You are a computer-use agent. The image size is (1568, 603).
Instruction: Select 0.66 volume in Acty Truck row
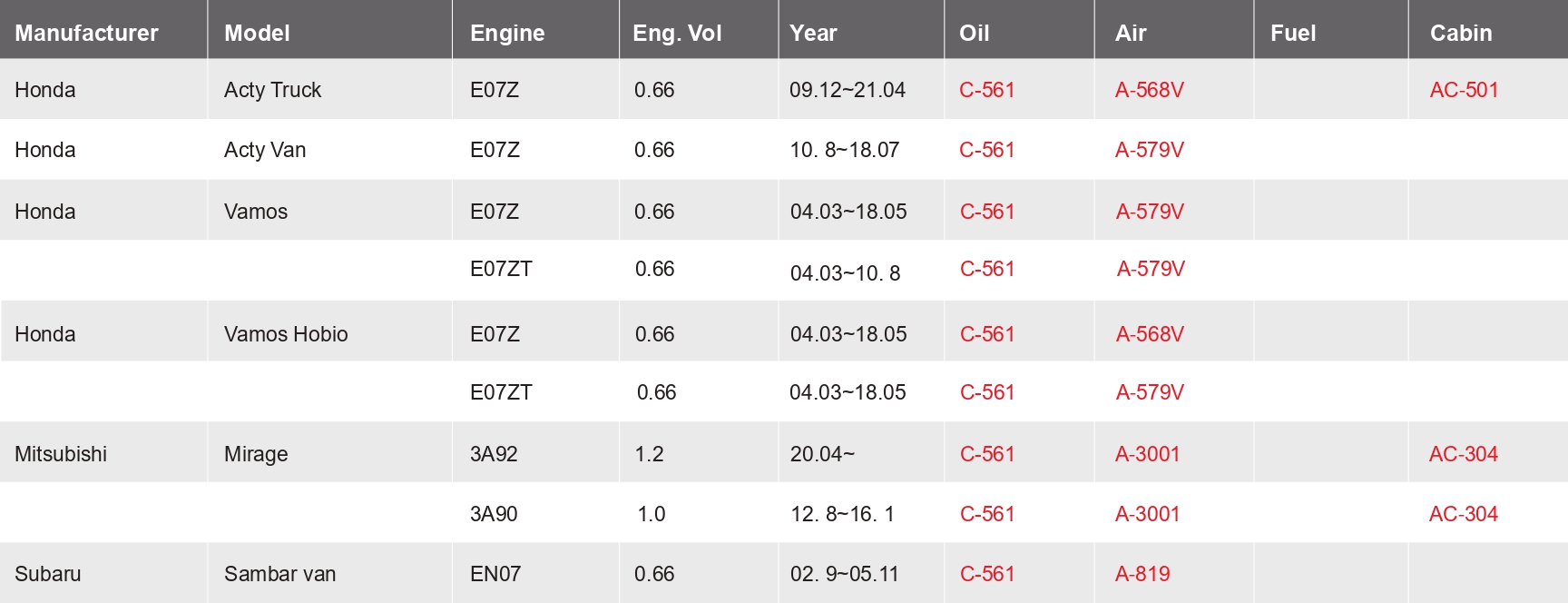[654, 90]
